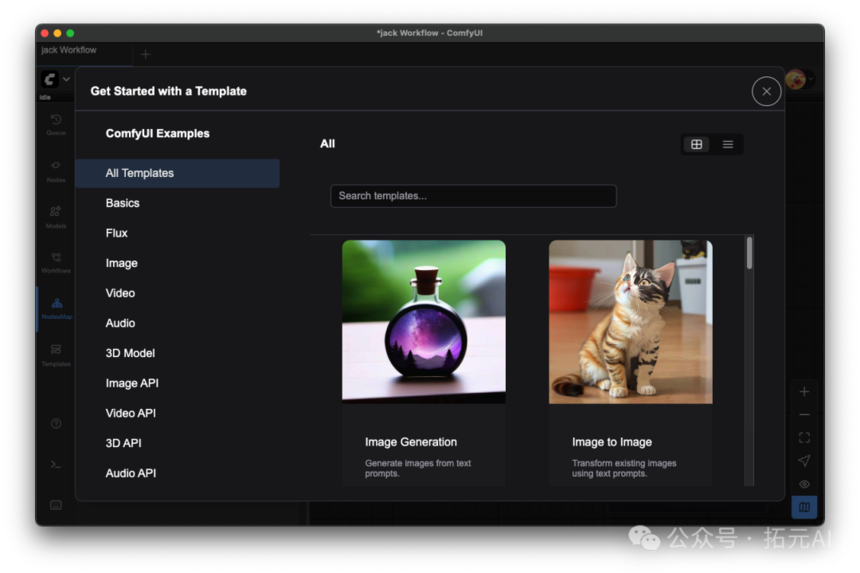This screenshot has height=573, width=860.
Task: Select the Video API category
Action: (177, 413)
